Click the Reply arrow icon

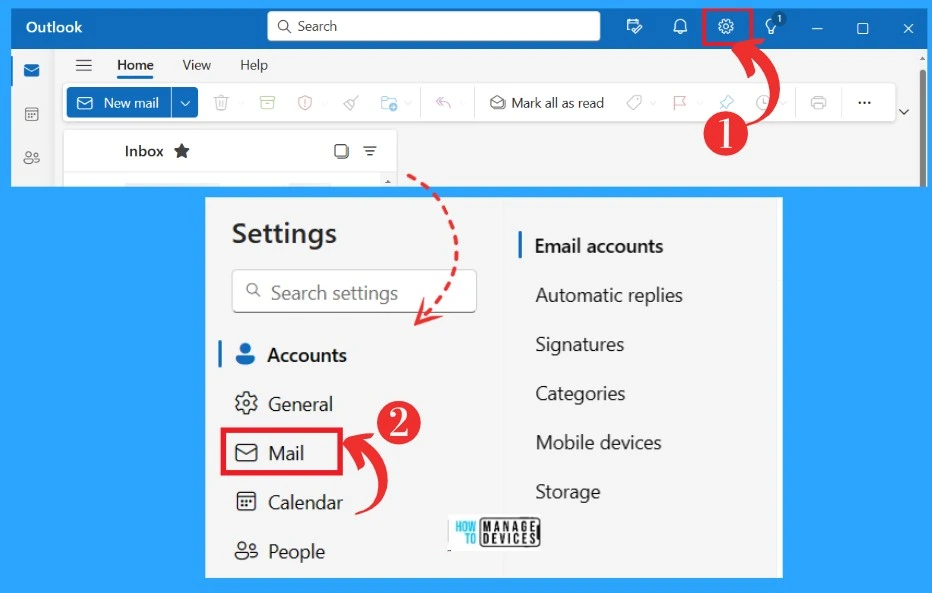pos(443,103)
